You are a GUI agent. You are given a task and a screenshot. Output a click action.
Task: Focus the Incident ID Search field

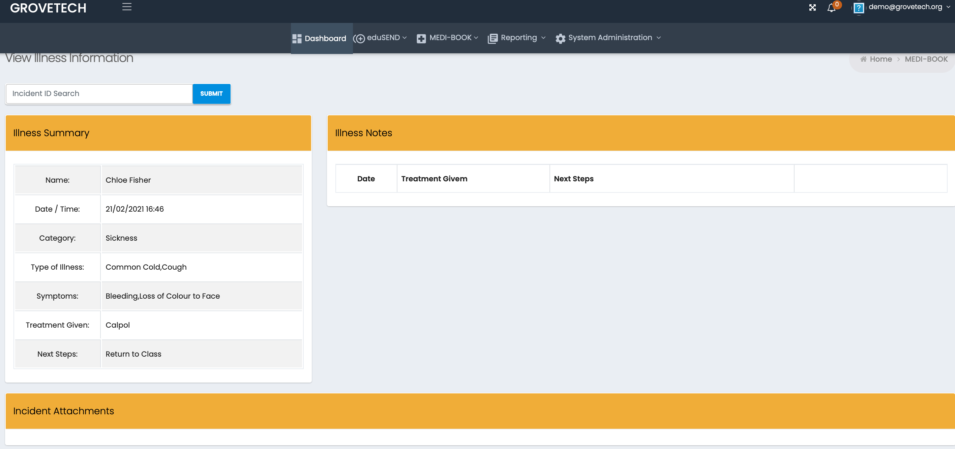click(x=99, y=93)
